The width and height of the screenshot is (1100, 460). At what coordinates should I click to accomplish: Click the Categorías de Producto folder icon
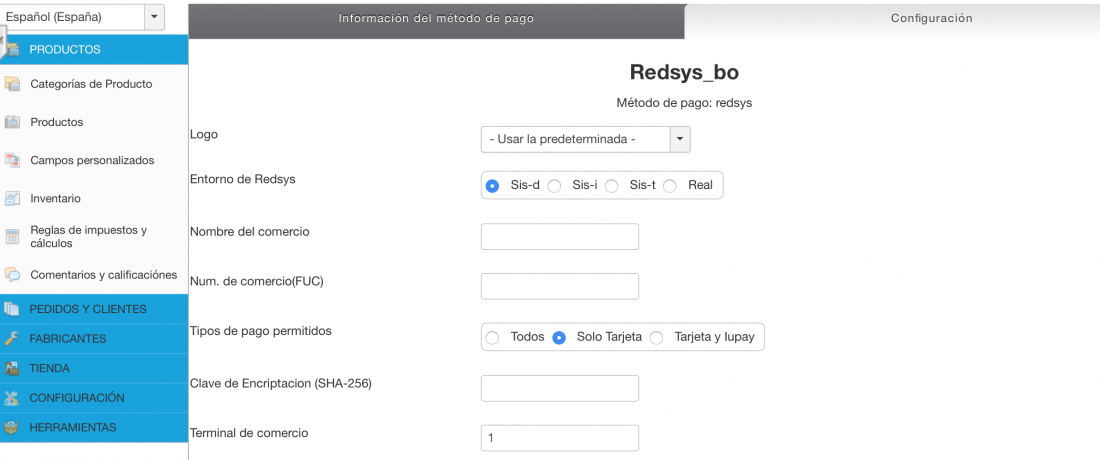point(12,84)
